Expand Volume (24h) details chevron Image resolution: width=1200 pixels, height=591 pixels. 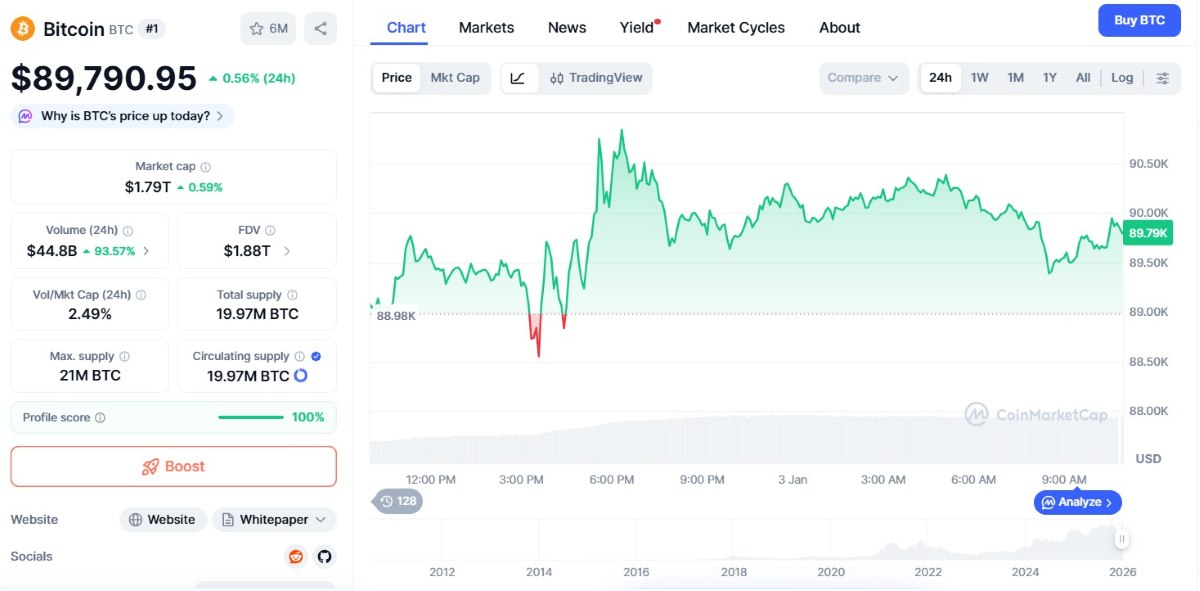pyautogui.click(x=147, y=251)
